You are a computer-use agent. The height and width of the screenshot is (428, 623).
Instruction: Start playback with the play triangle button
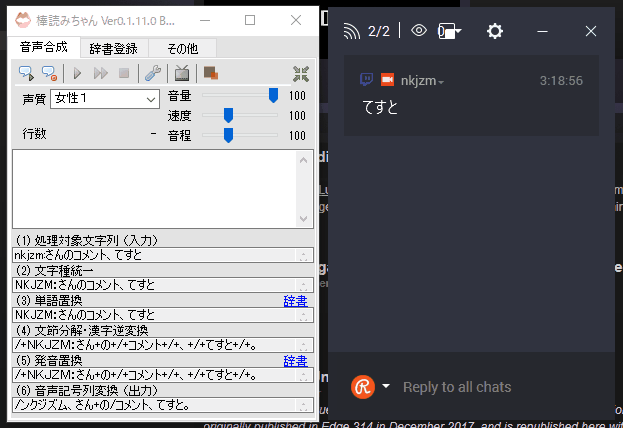coord(77,74)
